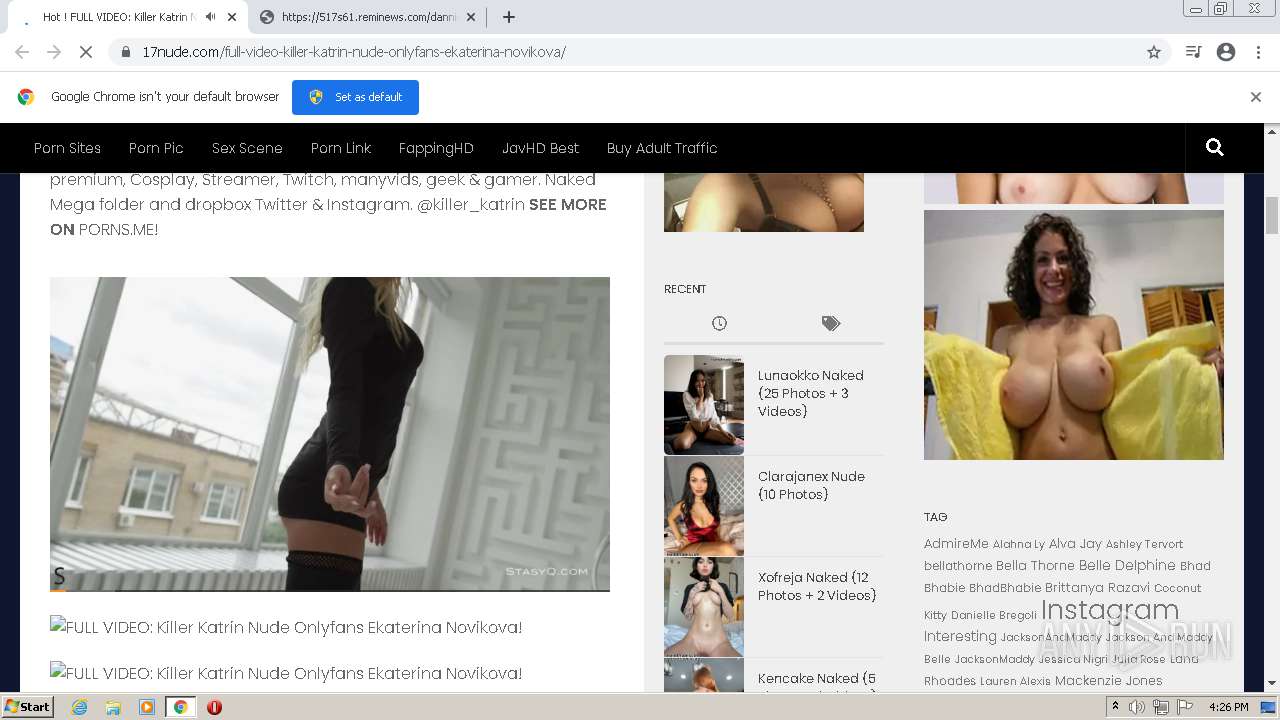View site info via the padlock icon
1280x720 pixels.
click(x=125, y=52)
